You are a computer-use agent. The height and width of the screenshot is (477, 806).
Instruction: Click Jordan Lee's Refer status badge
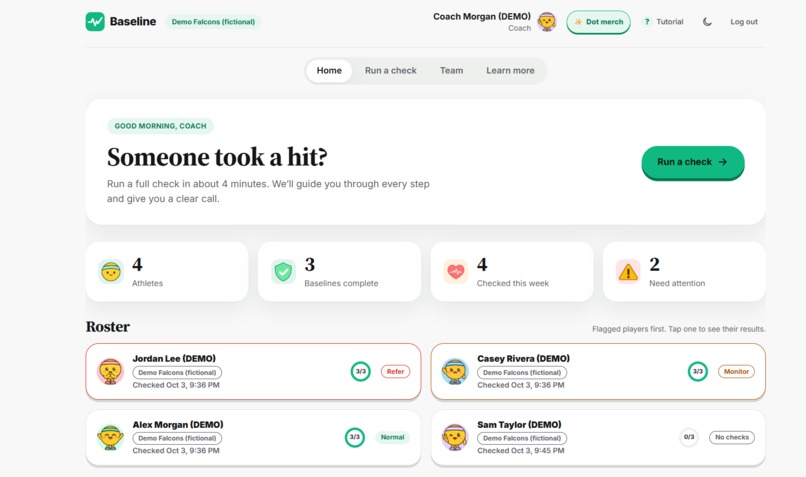(x=395, y=371)
